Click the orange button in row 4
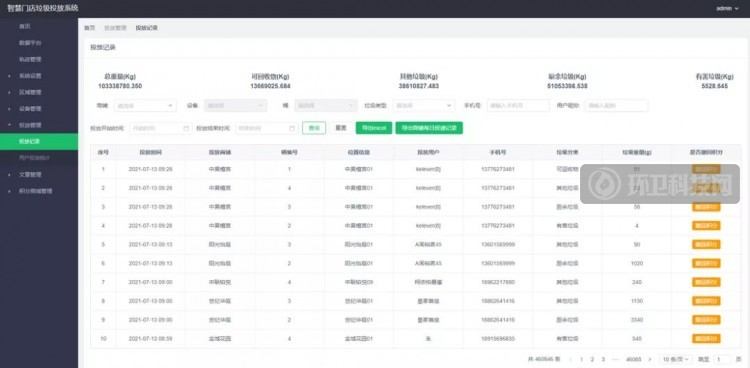750x368 pixels. (x=706, y=225)
